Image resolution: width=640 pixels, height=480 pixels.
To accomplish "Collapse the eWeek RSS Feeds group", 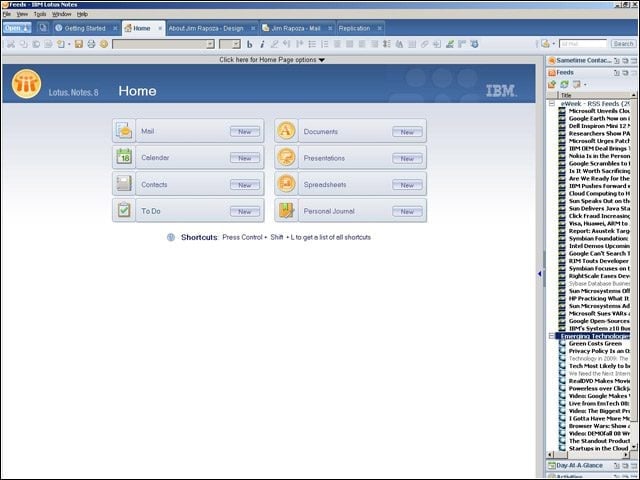I will (x=552, y=104).
